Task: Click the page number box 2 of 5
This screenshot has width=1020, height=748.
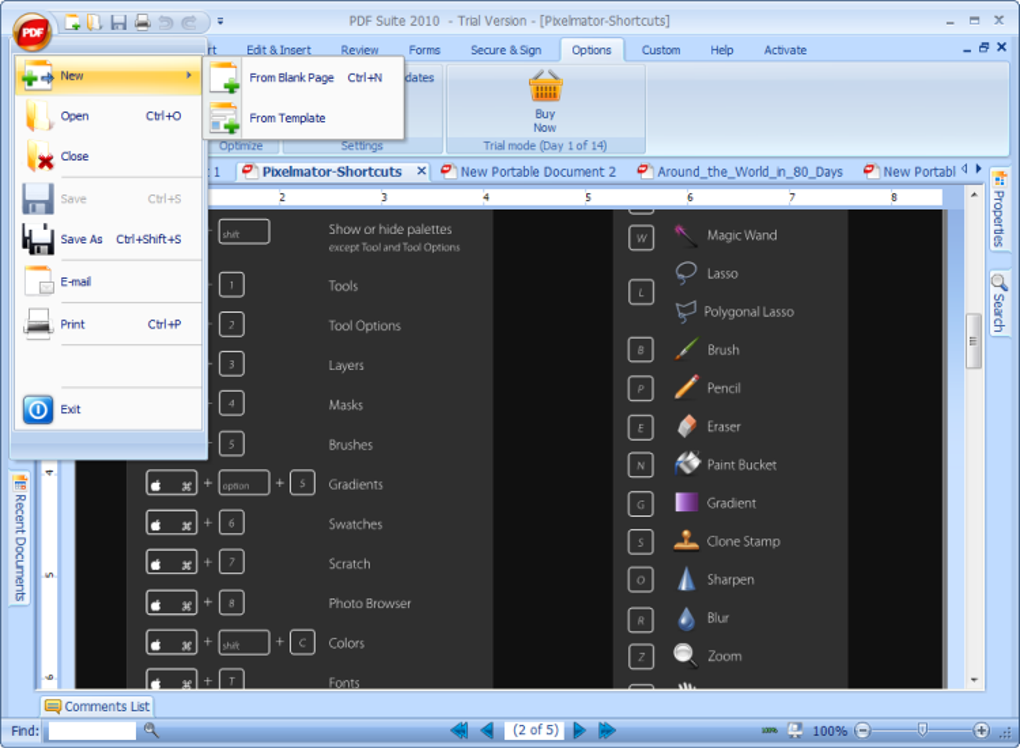Action: [x=535, y=730]
